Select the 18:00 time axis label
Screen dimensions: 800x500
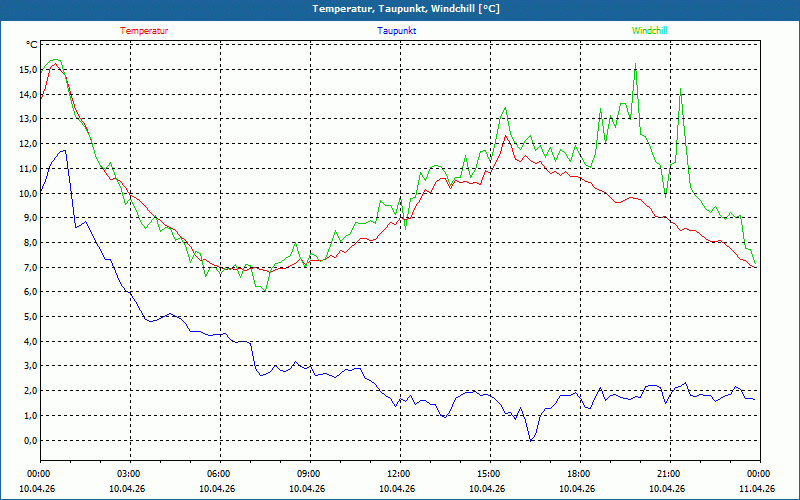(579, 474)
